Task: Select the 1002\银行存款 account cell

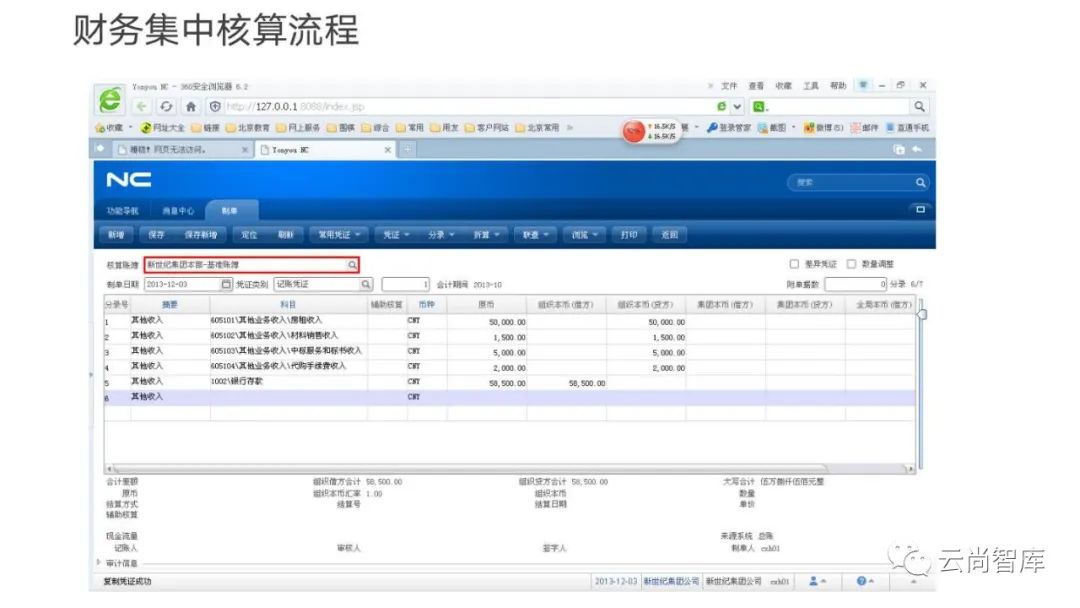Action: click(289, 381)
